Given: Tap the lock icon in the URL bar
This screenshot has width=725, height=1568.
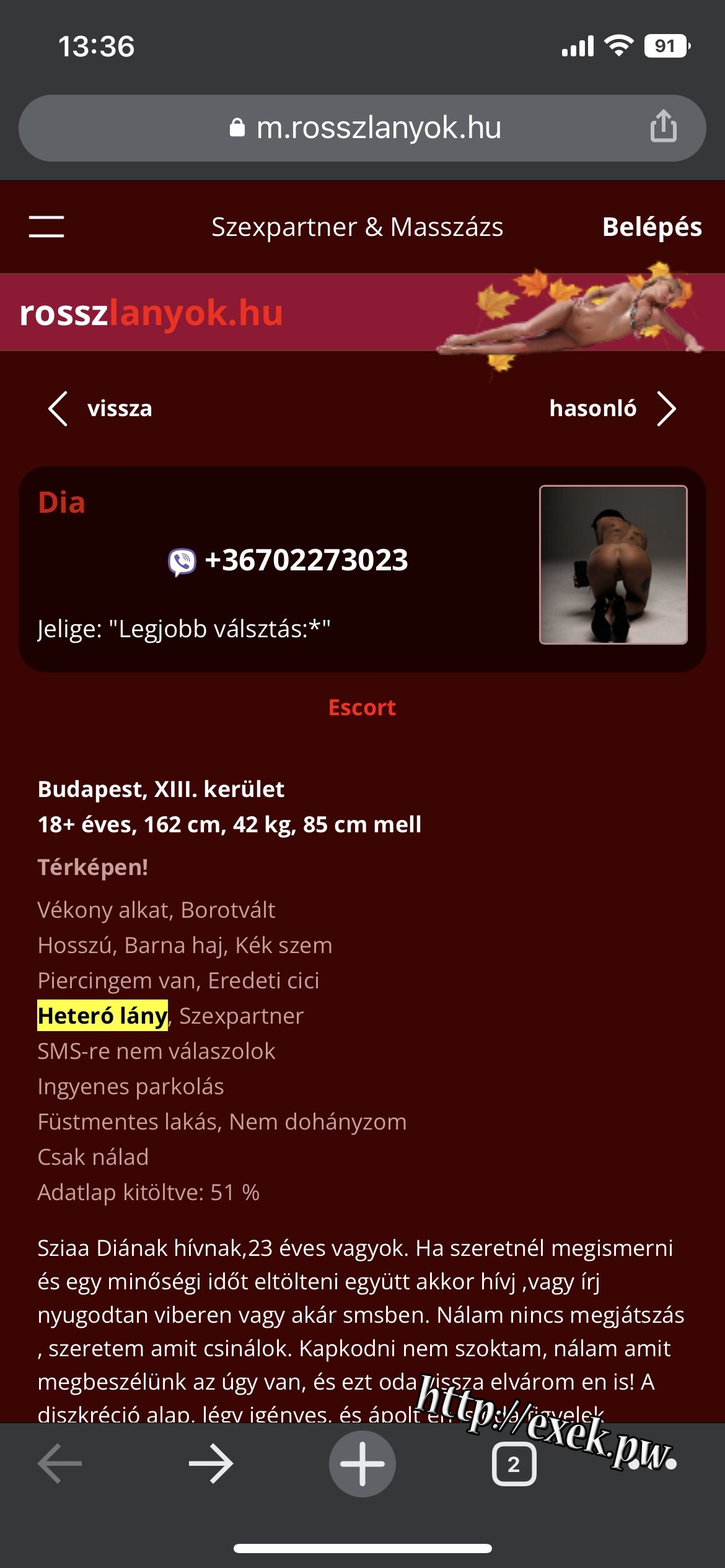Looking at the screenshot, I should (237, 128).
